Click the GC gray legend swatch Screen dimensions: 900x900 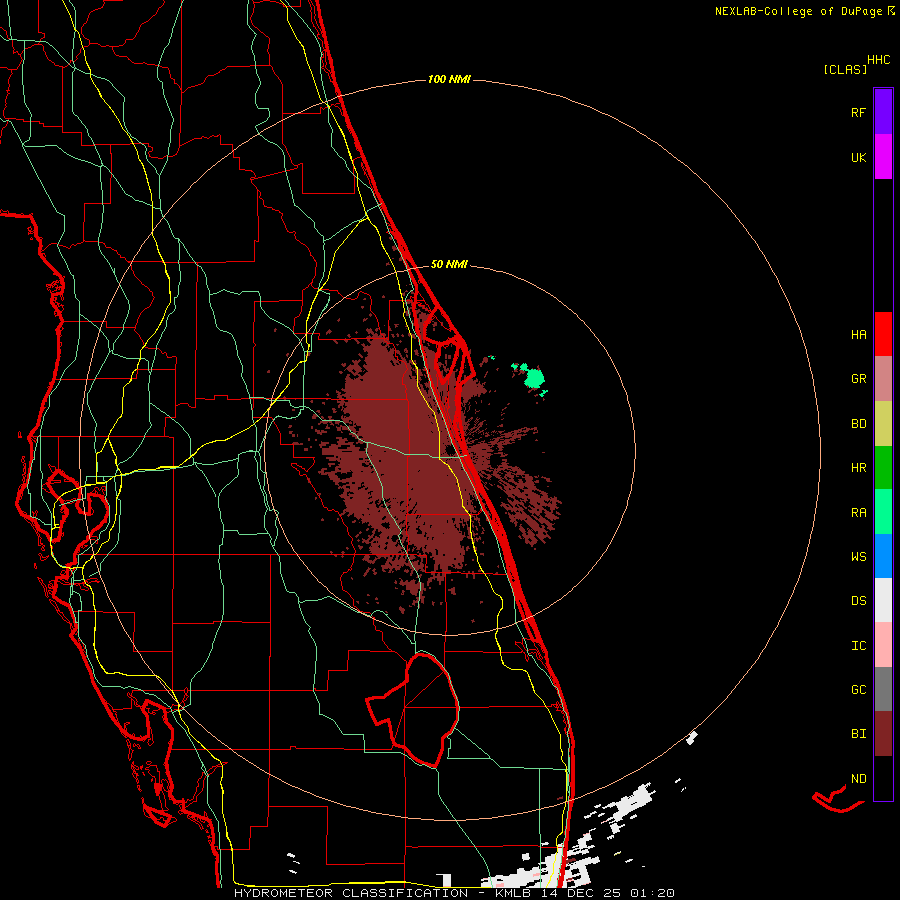click(883, 689)
